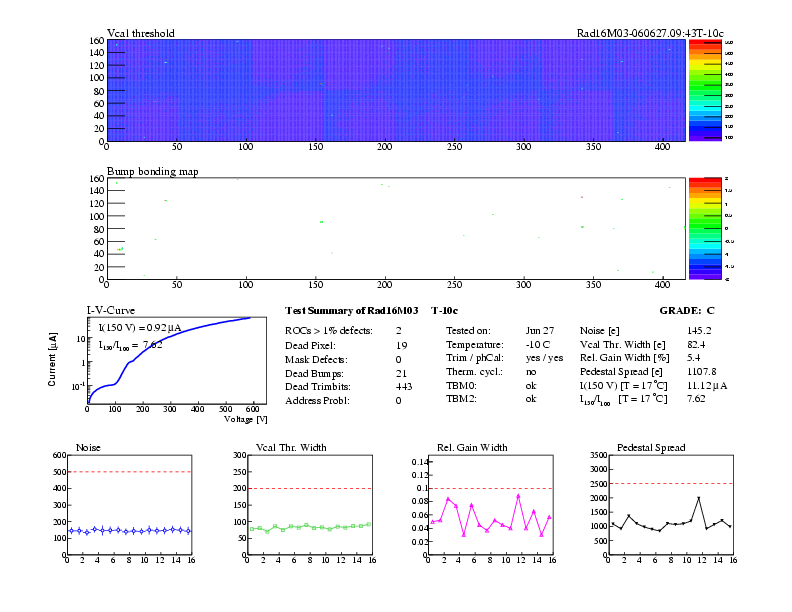Click the "Rel. Gain Width" chart title
Viewport: 792px width, 612px height.
tap(466, 447)
